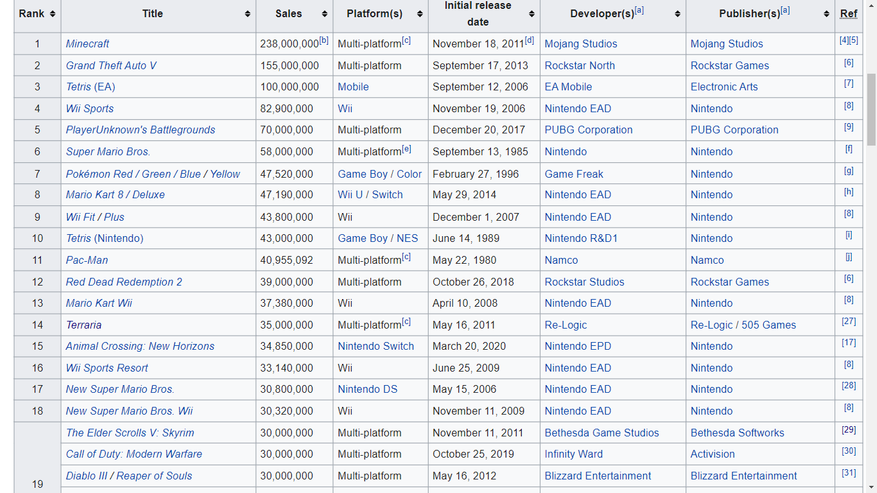This screenshot has height=493, width=877.
Task: Open the Electronic Arts publisher link
Action: pos(723,87)
